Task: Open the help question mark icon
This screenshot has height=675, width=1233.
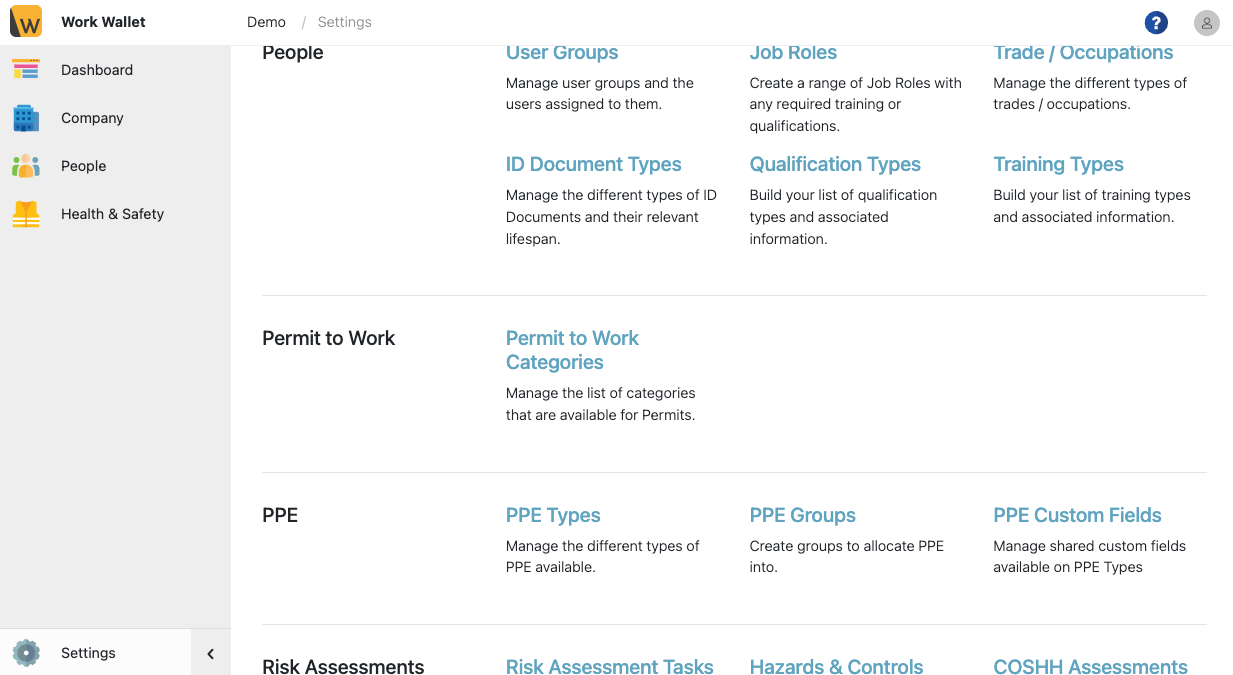Action: (x=1156, y=23)
